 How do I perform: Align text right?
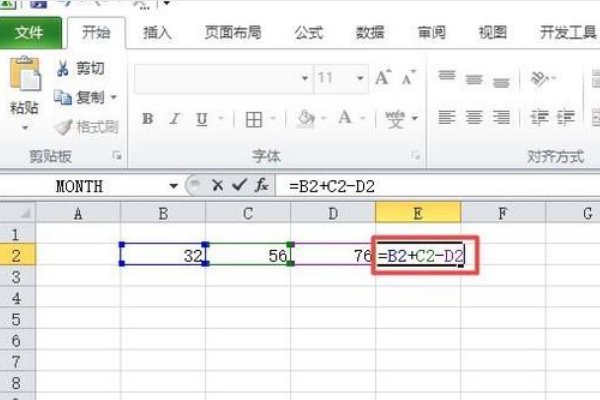(501, 117)
